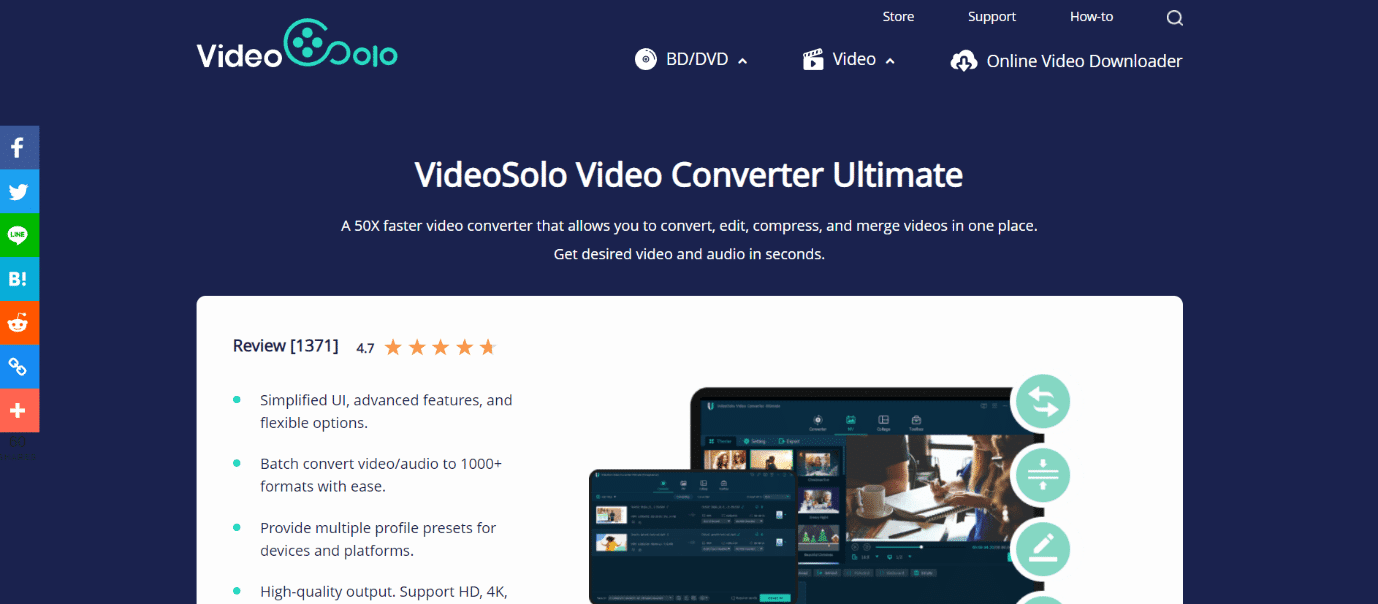Click the How-to link
Screen dimensions: 1378x604
point(1091,16)
